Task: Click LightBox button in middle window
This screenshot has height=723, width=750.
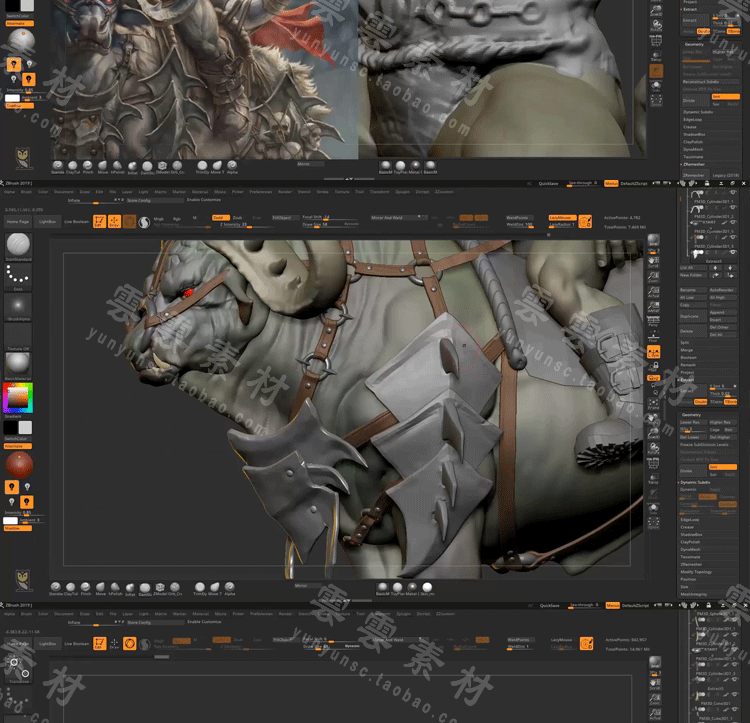Action: [x=47, y=222]
